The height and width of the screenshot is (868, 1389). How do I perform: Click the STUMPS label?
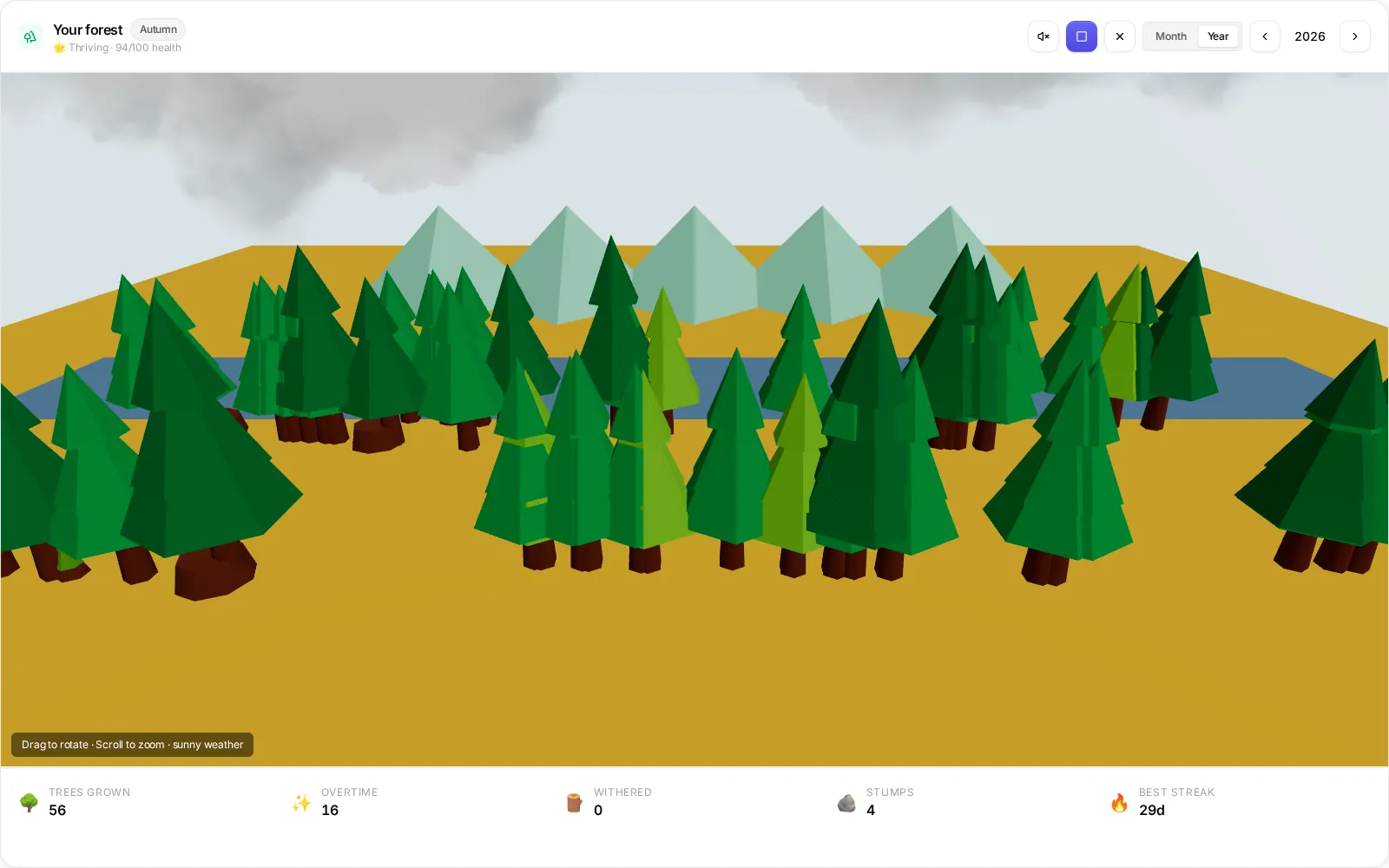[x=890, y=792]
